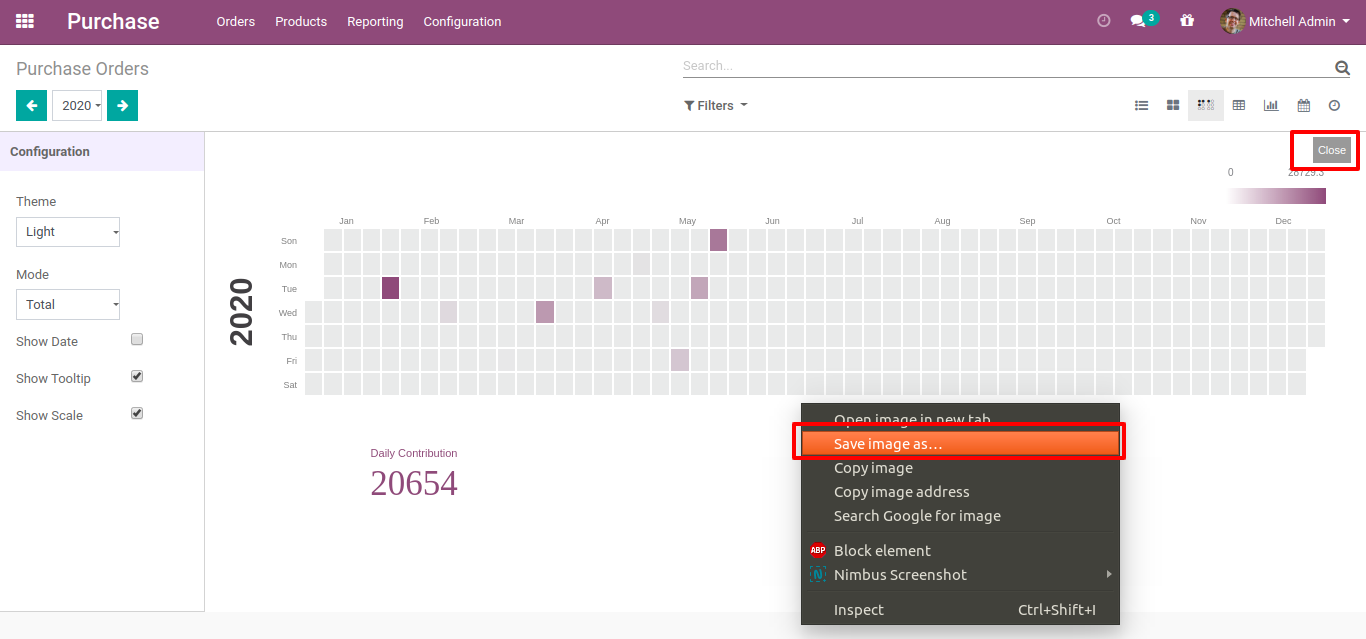
Task: Click the gift icon in header
Action: [1187, 21]
